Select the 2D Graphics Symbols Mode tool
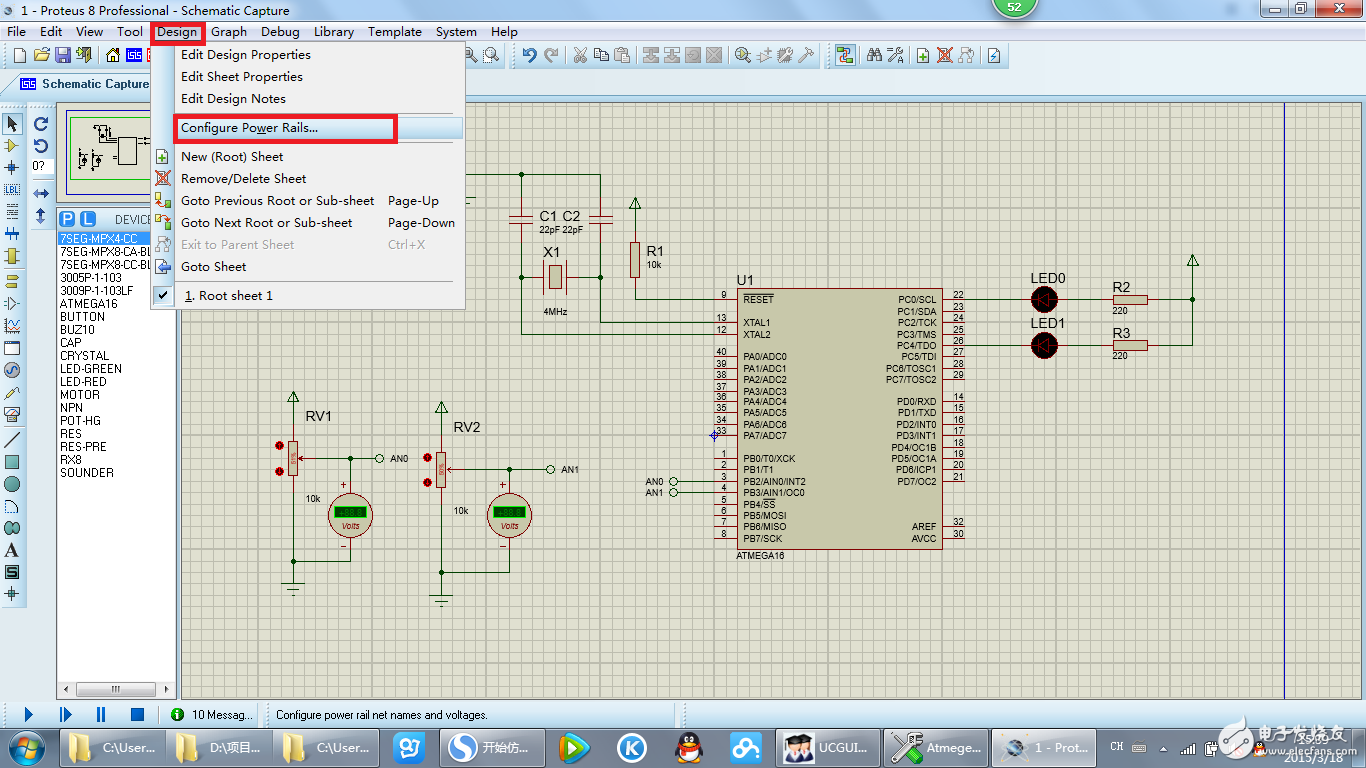Viewport: 1366px width, 768px height. point(12,572)
